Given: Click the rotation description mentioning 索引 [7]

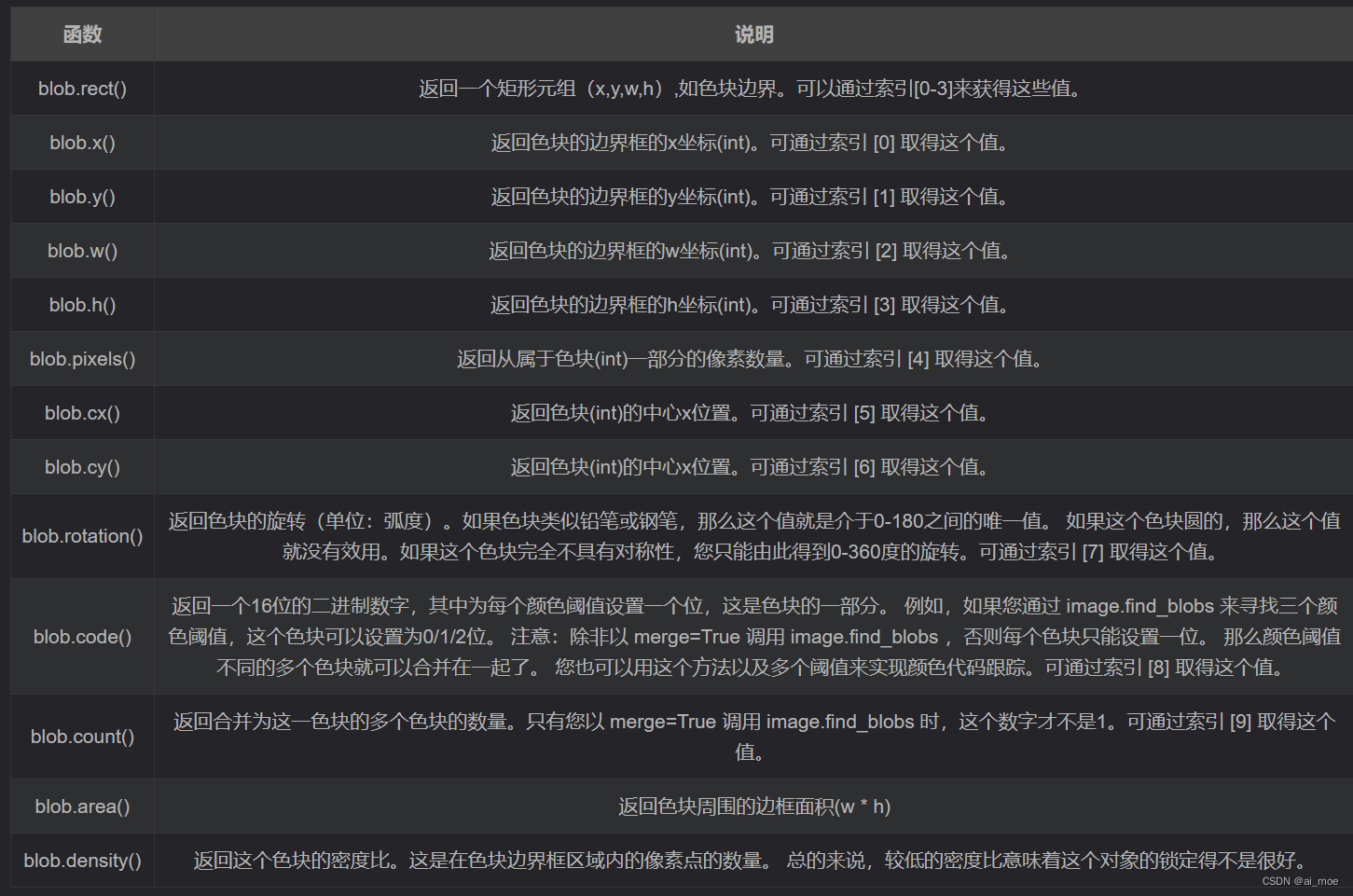Looking at the screenshot, I should pyautogui.click(x=753, y=536).
